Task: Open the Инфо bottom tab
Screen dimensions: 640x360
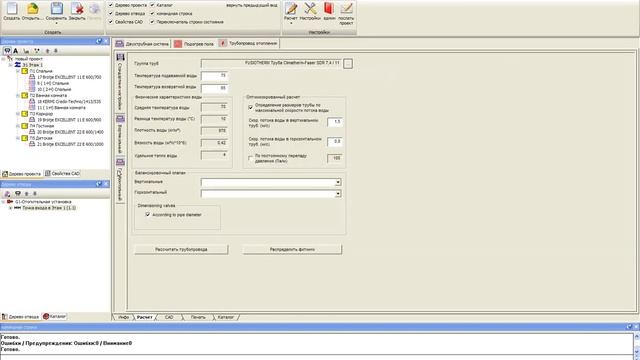Action: tap(123, 317)
